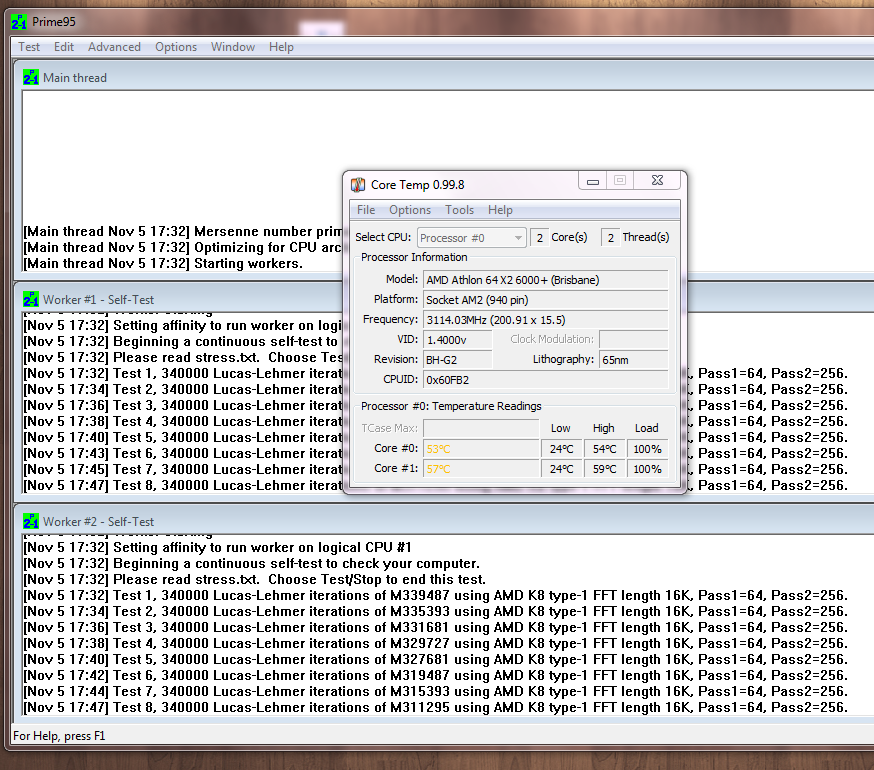Click Worker #1 Test 1 log line
This screenshot has width=874, height=770.
click(x=182, y=374)
